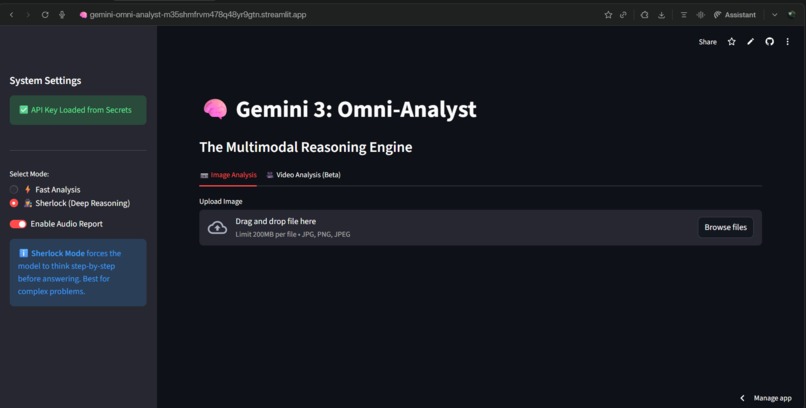Open the browser extensions icon
Screen dimensions: 806x408
(x=645, y=15)
